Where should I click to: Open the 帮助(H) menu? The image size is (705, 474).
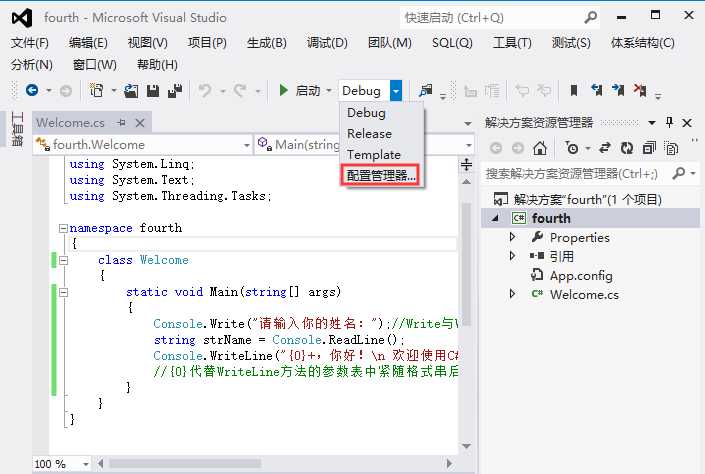[x=157, y=65]
